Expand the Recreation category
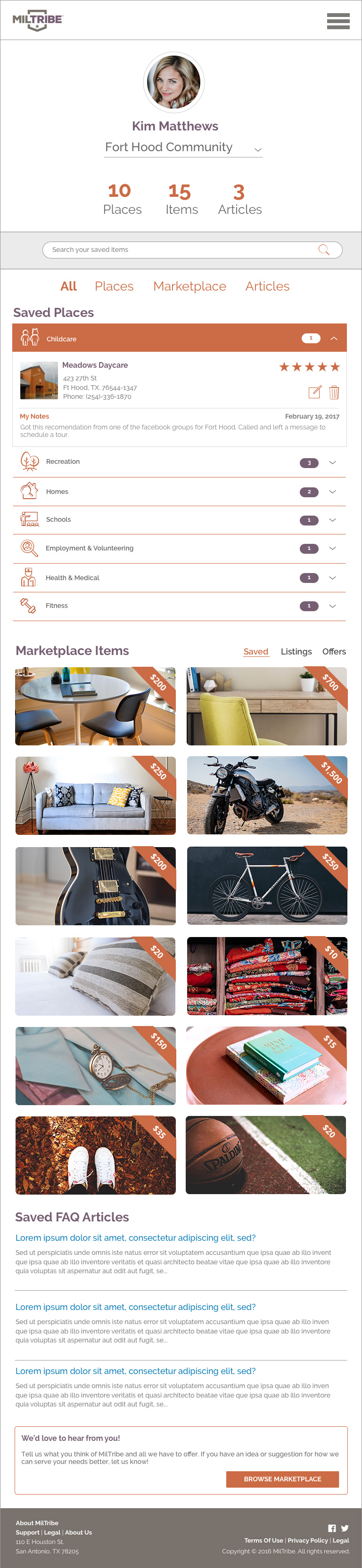Image resolution: width=362 pixels, height=1568 pixels. (x=179, y=462)
